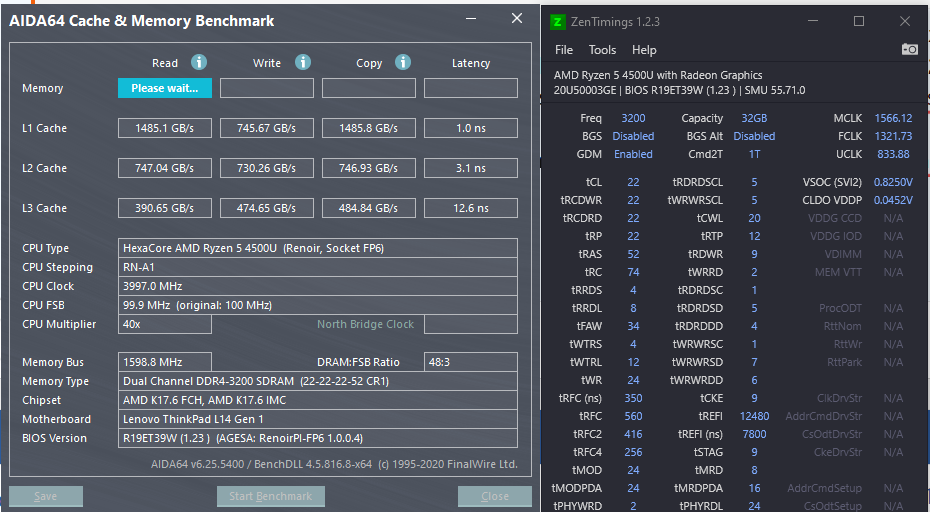Click the L2 Cache latency 3.1 ns
The width and height of the screenshot is (930, 512).
471,168
